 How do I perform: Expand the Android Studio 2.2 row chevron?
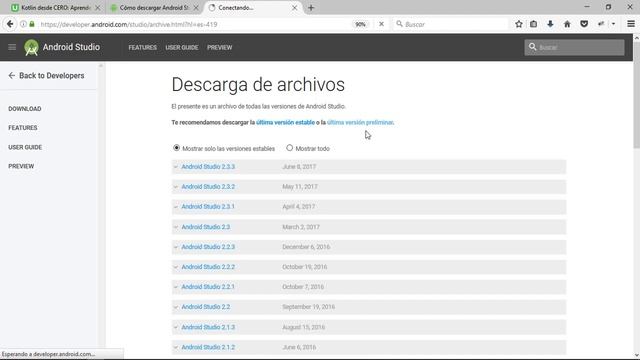pos(176,307)
